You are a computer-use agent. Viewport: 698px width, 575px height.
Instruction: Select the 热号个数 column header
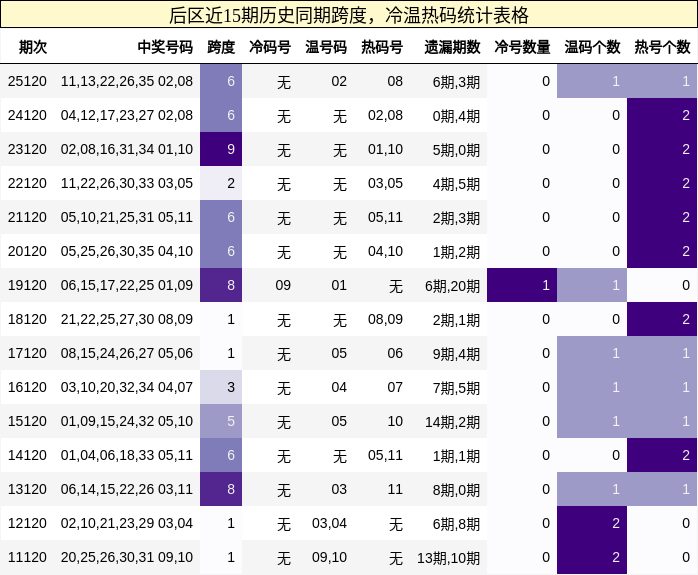[x=662, y=47]
